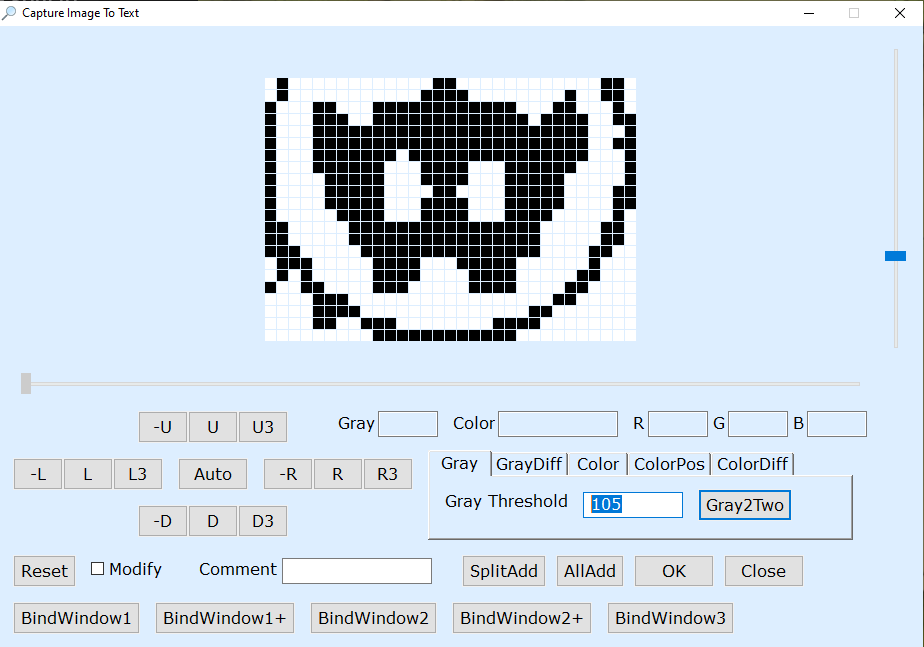This screenshot has height=647, width=924.
Task: Click the U crop button
Action: (213, 427)
